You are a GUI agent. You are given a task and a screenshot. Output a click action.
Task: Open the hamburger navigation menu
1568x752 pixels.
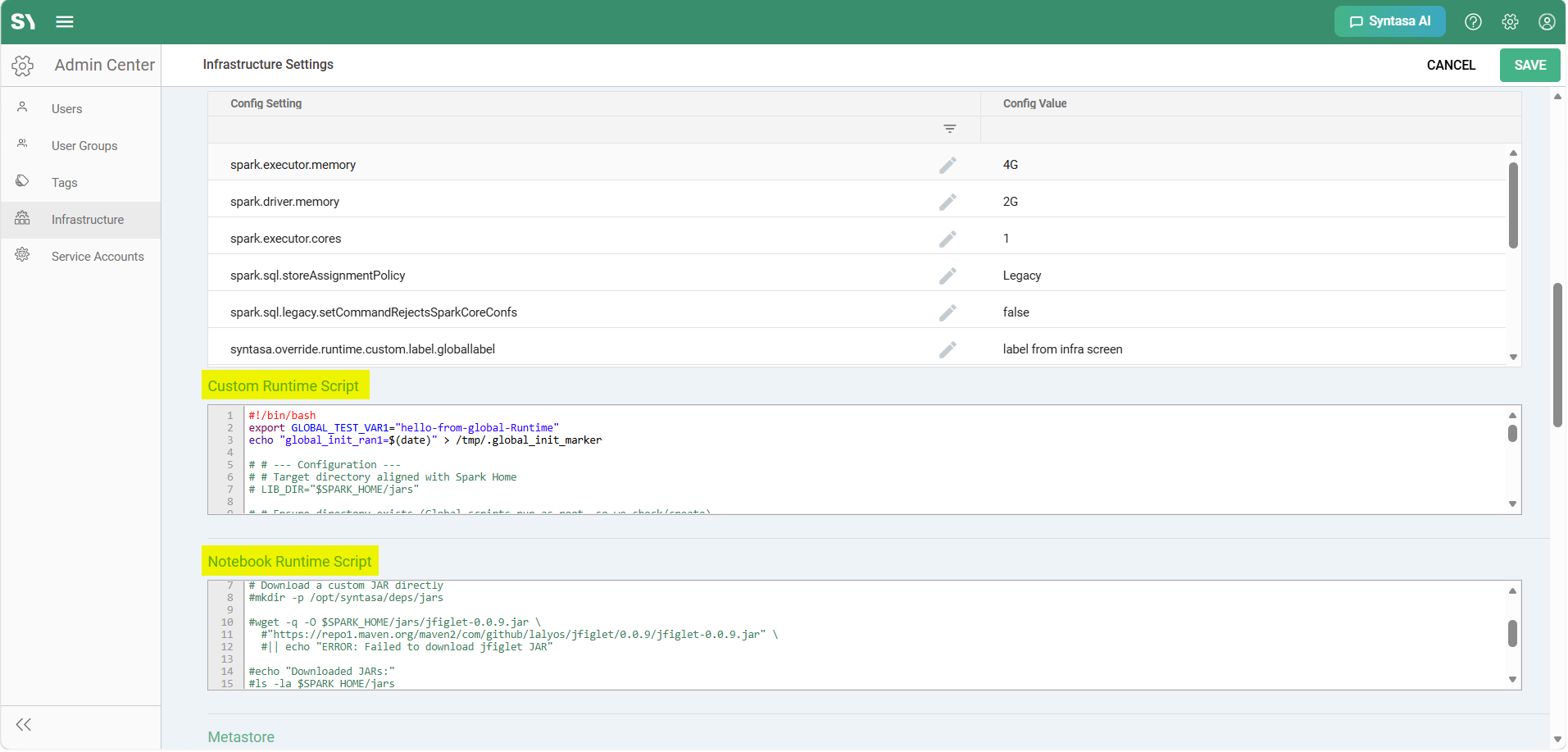(x=65, y=22)
